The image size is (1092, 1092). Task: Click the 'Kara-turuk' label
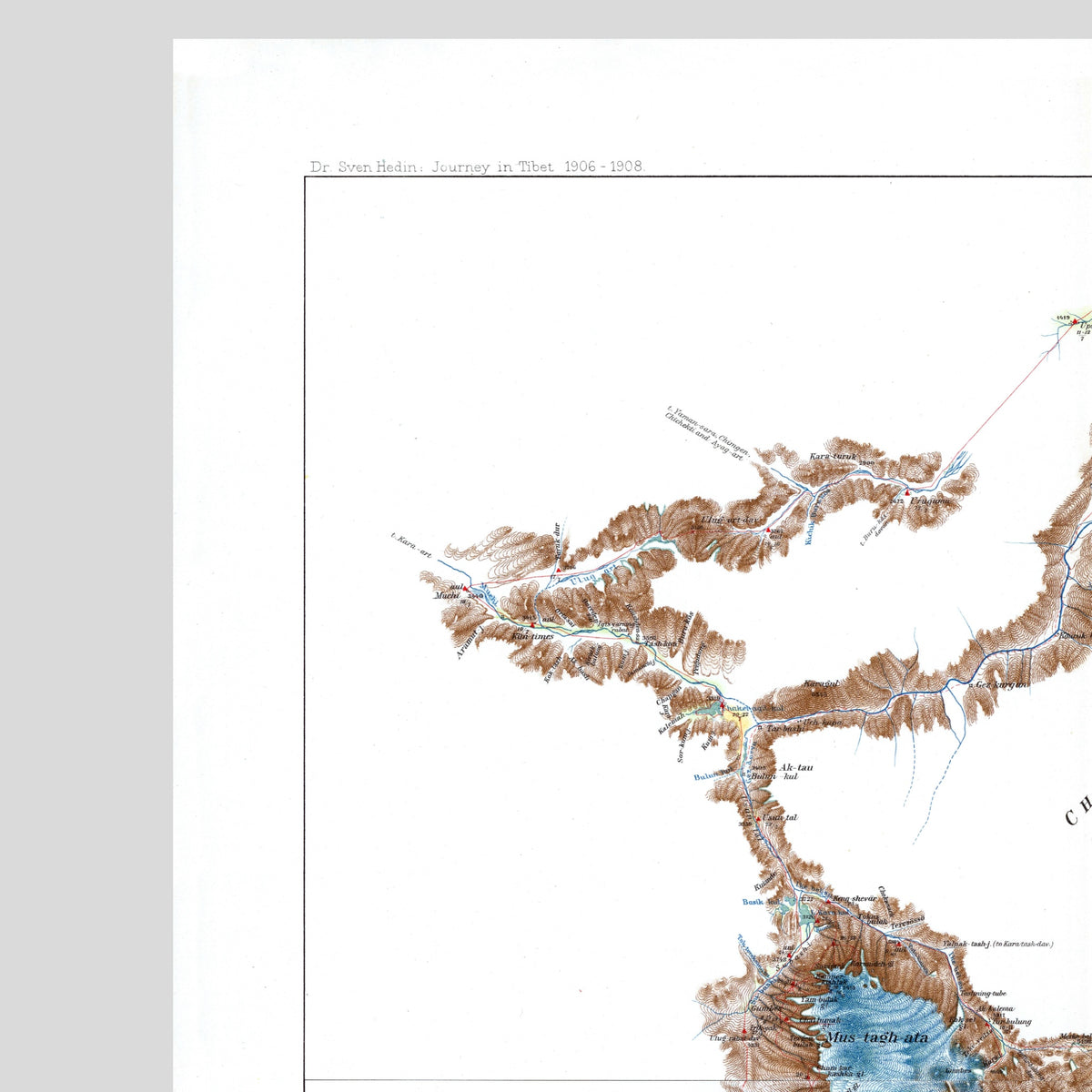click(x=834, y=456)
